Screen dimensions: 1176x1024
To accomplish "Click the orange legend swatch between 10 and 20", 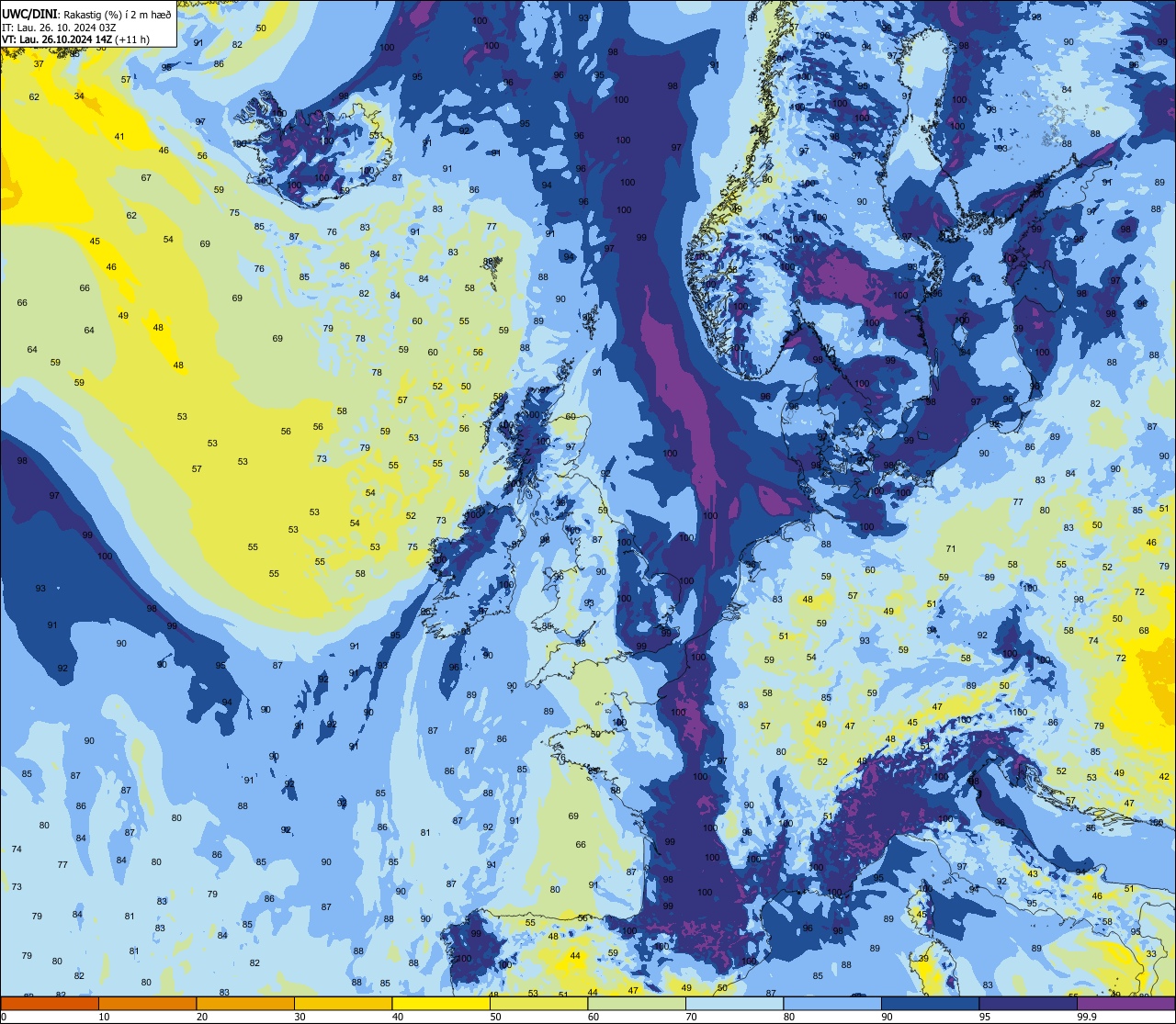I will (147, 1003).
